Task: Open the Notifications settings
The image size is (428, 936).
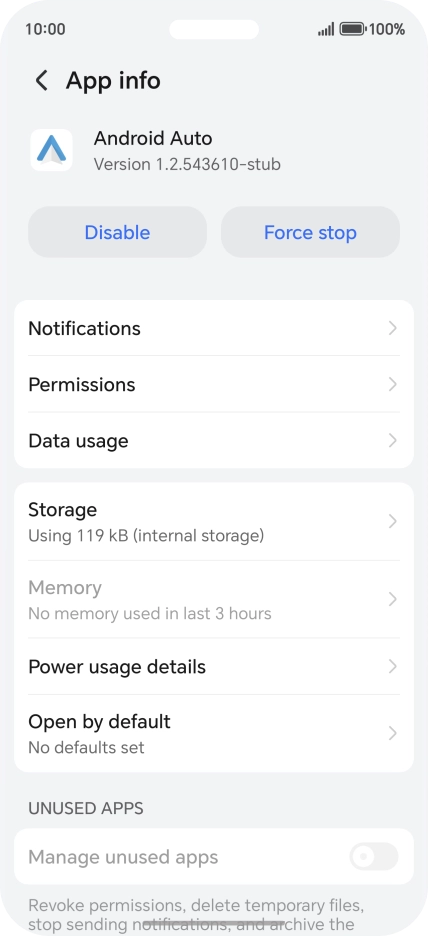Action: coord(214,328)
